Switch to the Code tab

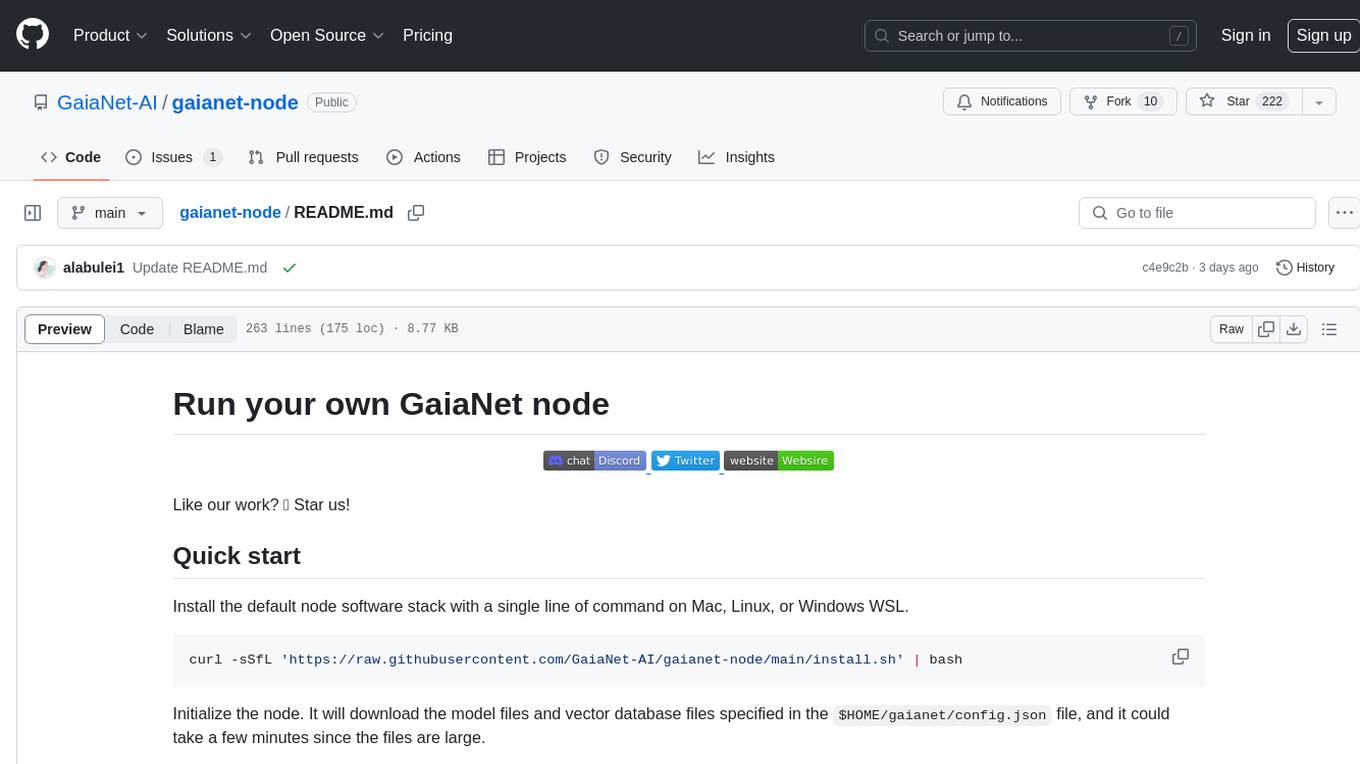[x=71, y=157]
